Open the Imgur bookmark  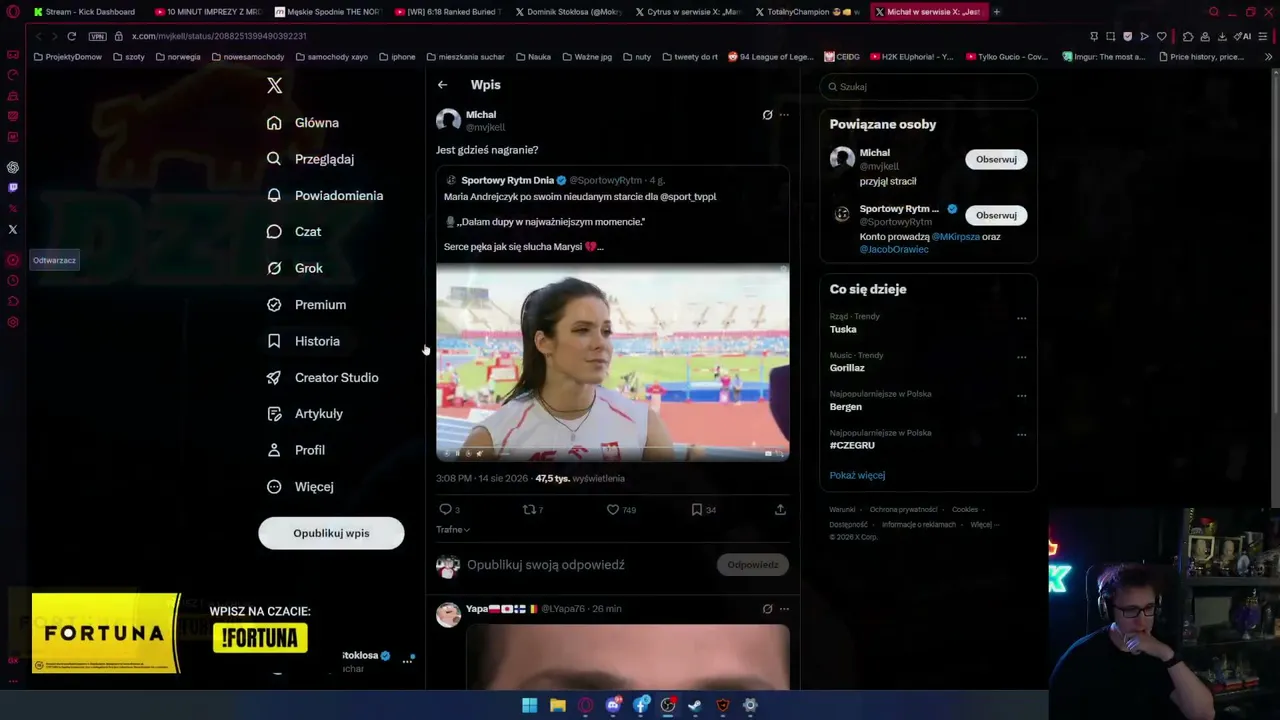[x=1104, y=57]
